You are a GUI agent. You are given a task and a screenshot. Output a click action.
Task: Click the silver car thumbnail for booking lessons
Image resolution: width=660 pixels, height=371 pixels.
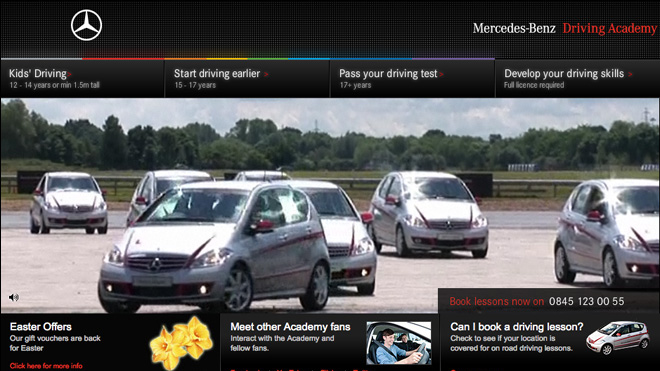point(617,338)
